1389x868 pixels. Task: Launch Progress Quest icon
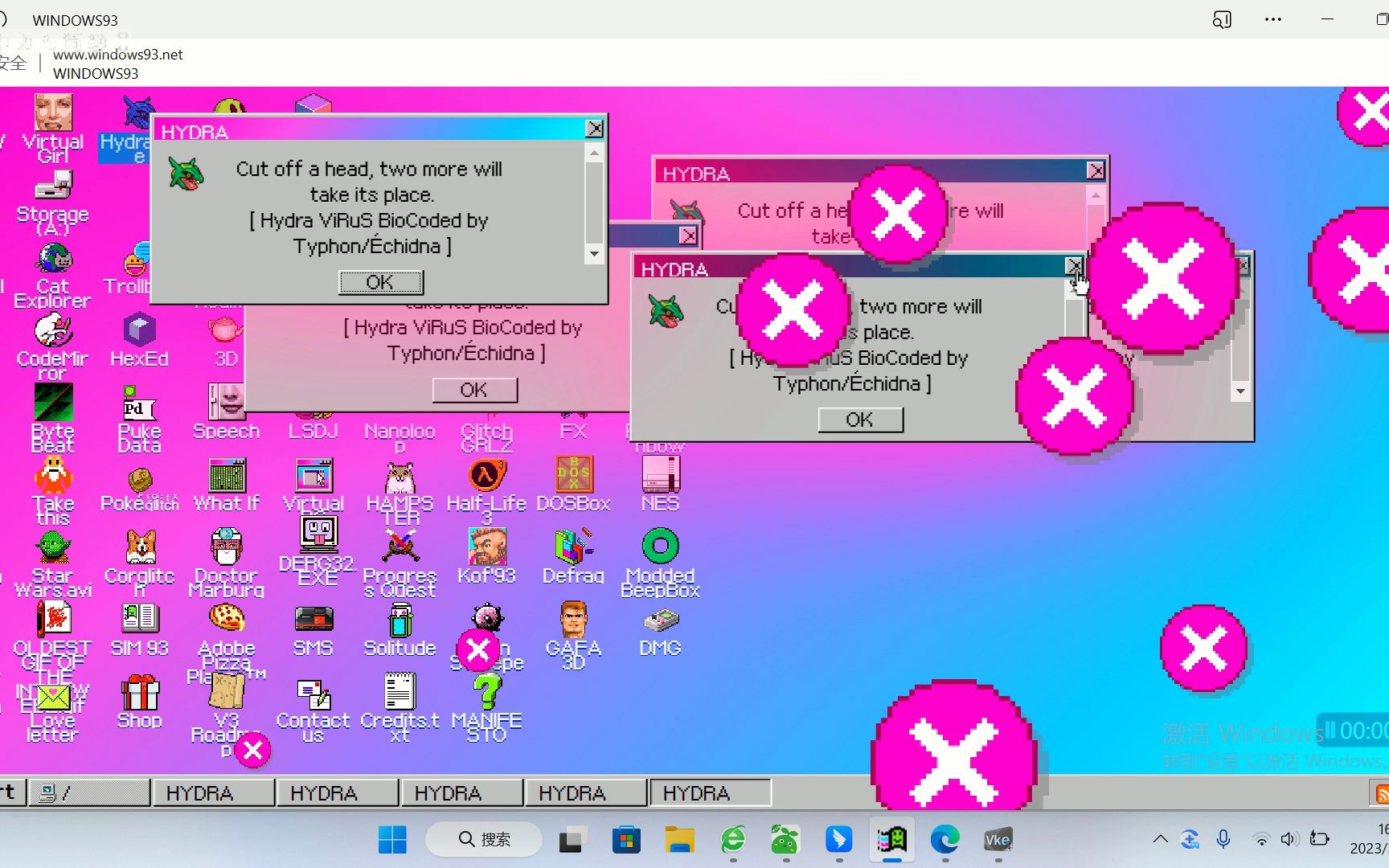(400, 563)
